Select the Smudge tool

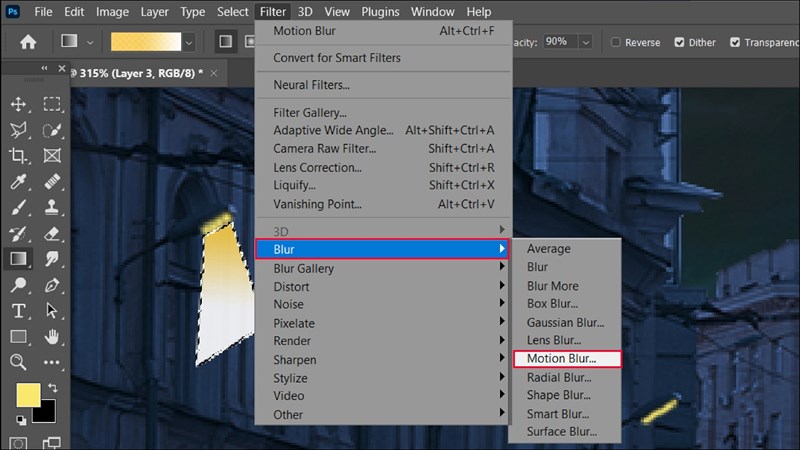(52, 259)
